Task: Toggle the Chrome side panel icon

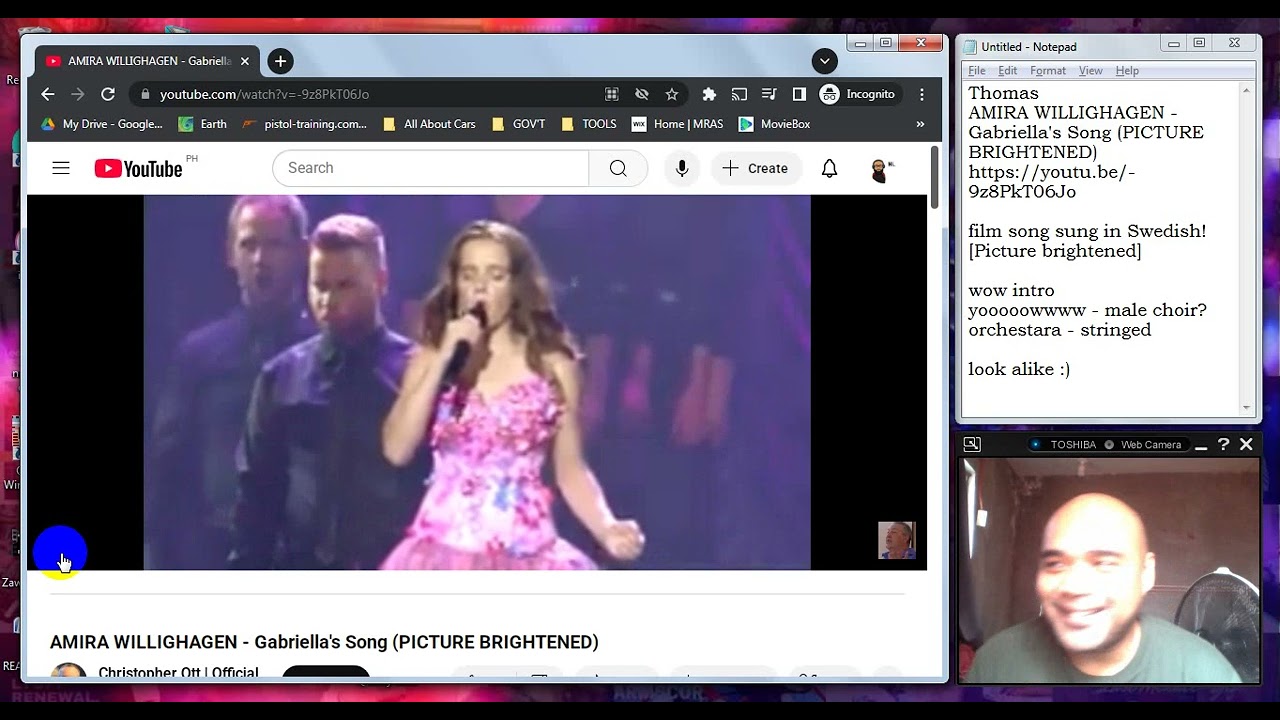Action: [799, 94]
